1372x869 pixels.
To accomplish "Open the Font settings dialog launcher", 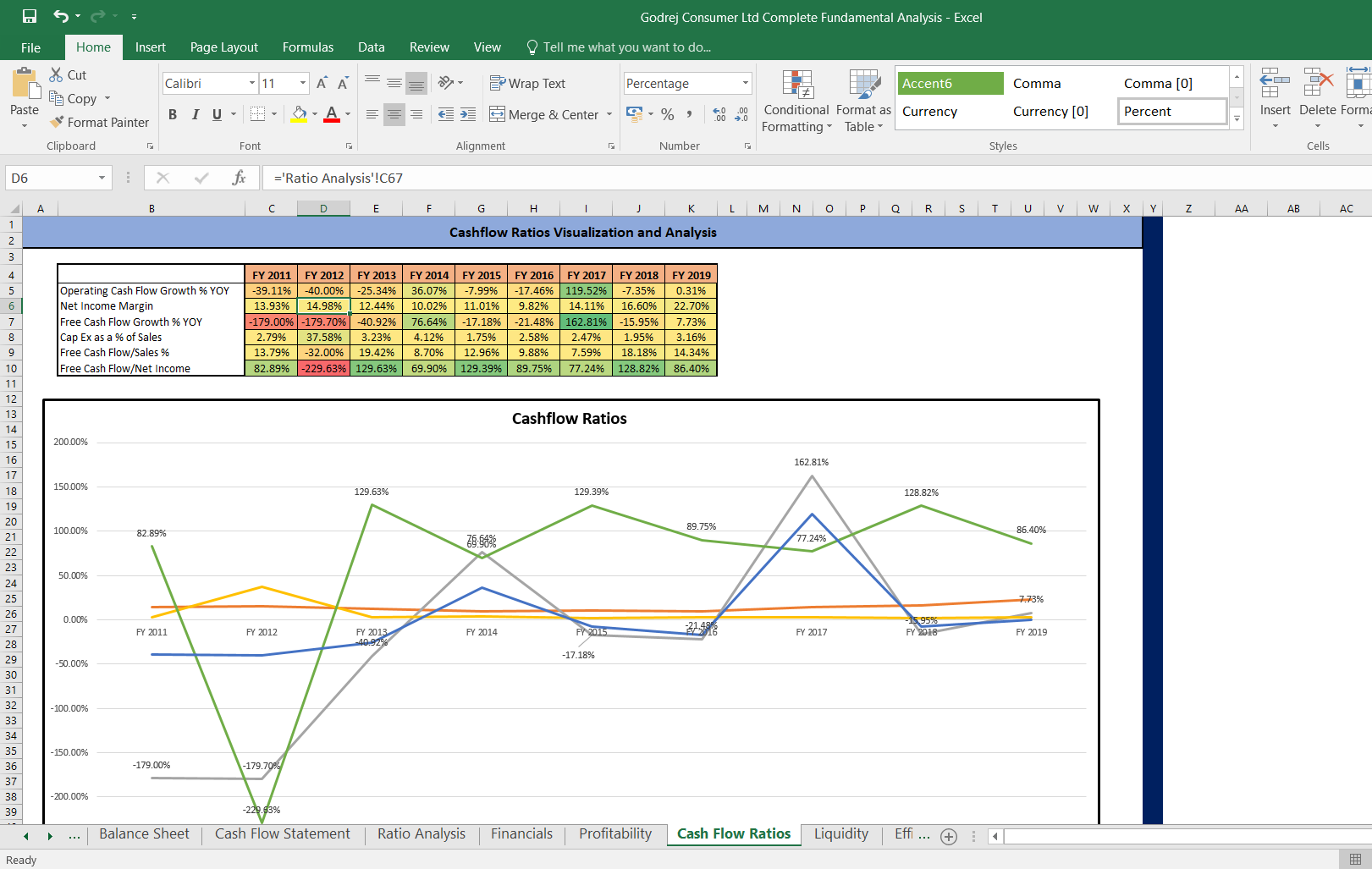I will [x=349, y=146].
